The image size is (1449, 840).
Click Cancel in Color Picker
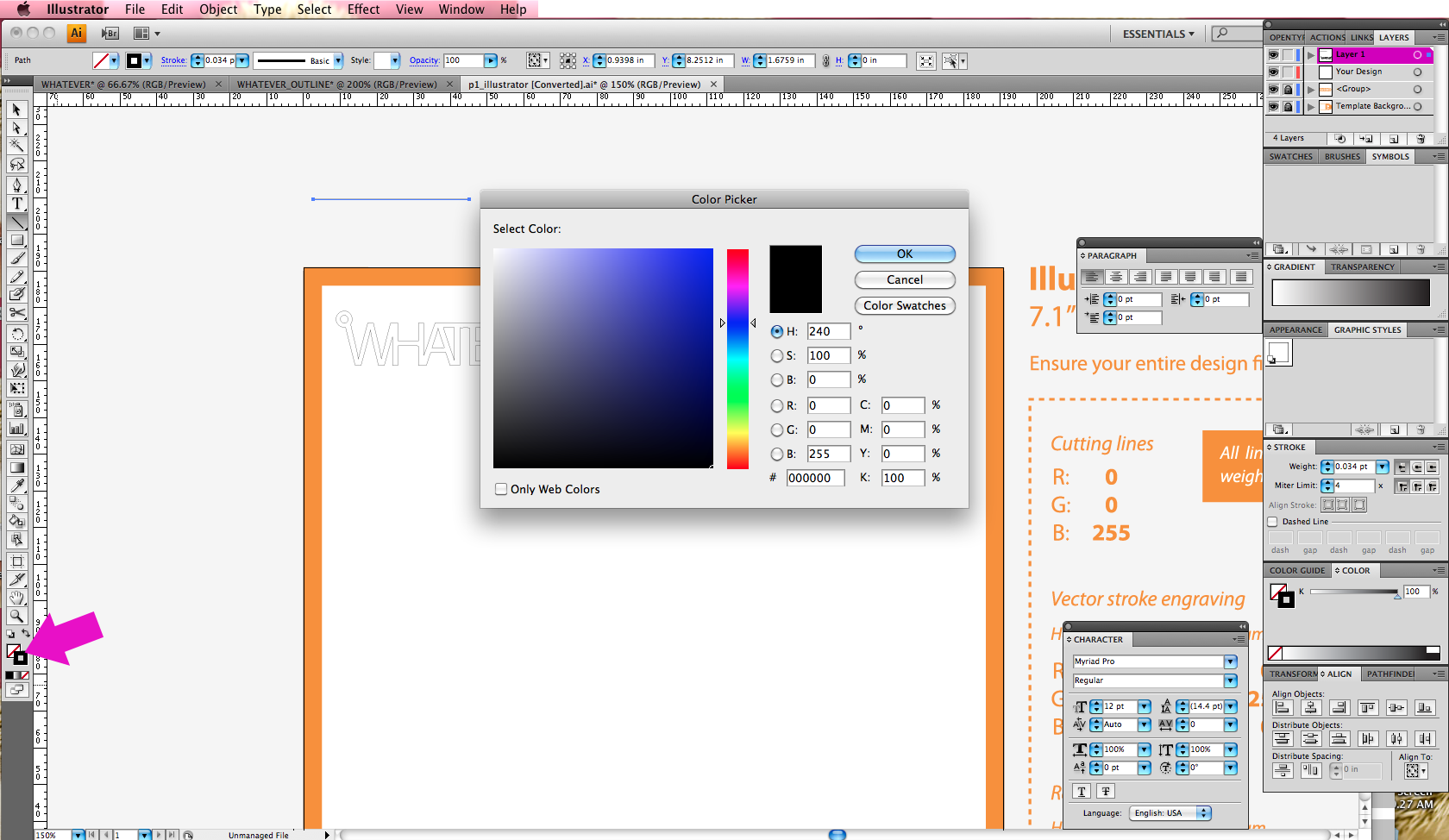coord(905,279)
